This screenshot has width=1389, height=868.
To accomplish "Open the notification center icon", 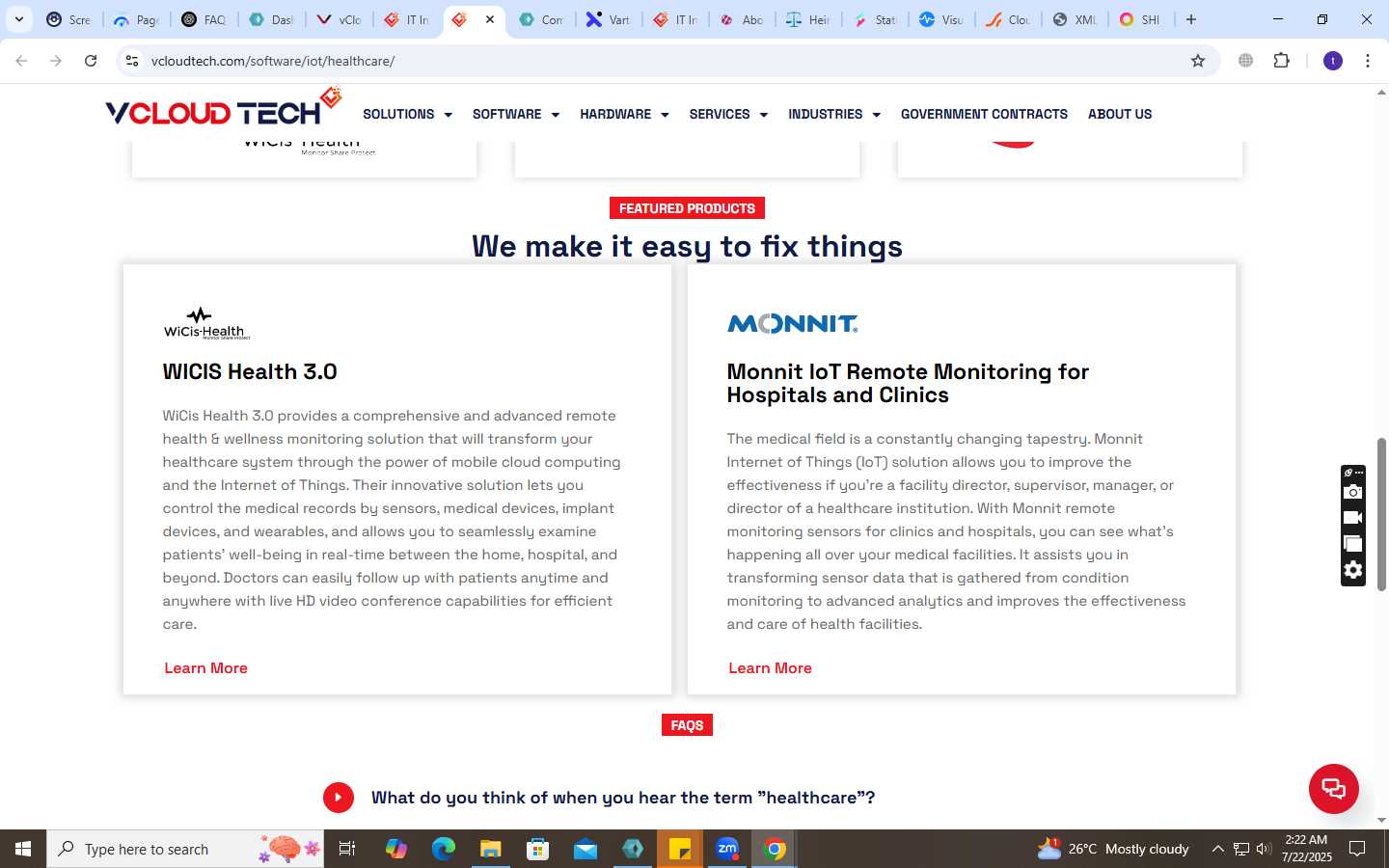I will [x=1357, y=849].
